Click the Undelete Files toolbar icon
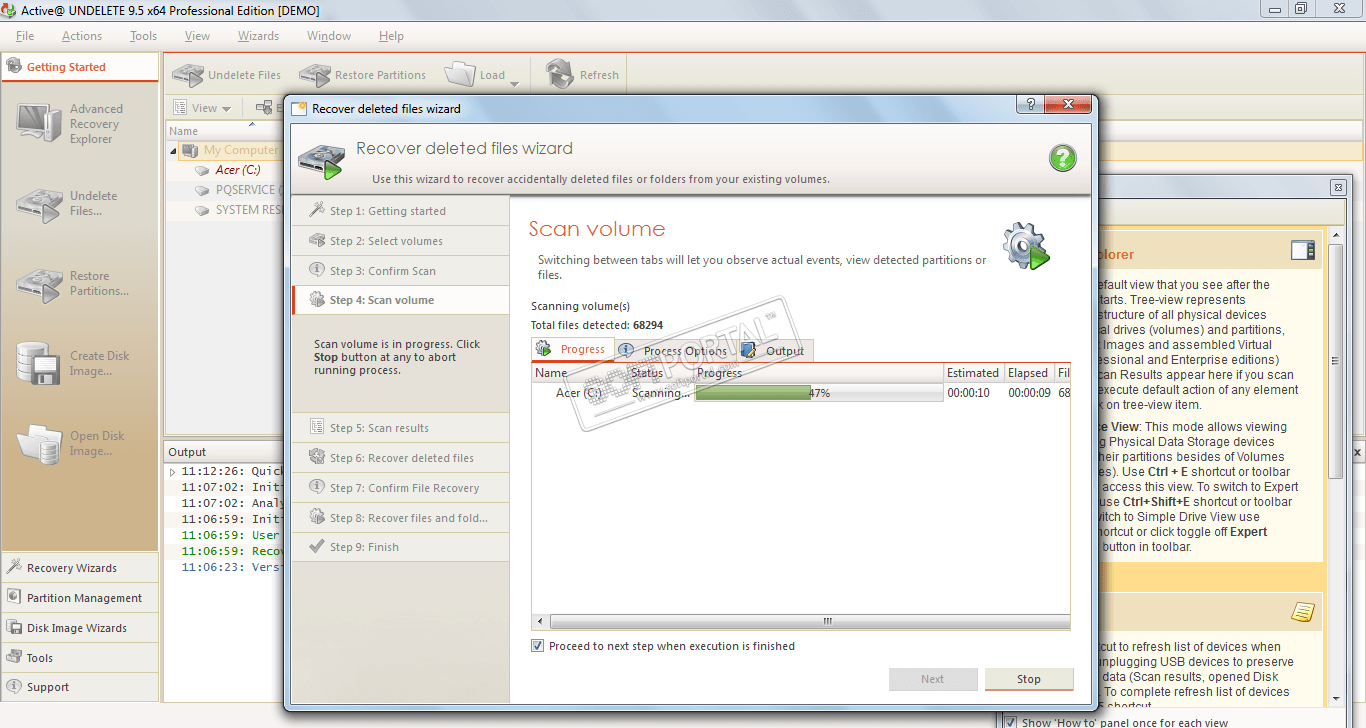This screenshot has width=1366, height=728. tap(188, 75)
